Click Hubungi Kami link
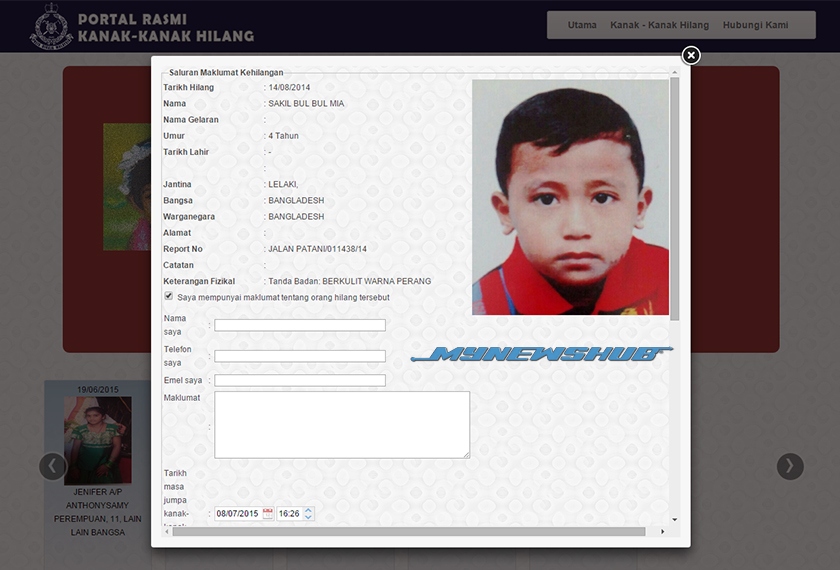This screenshot has height=570, width=840. pyautogui.click(x=755, y=25)
